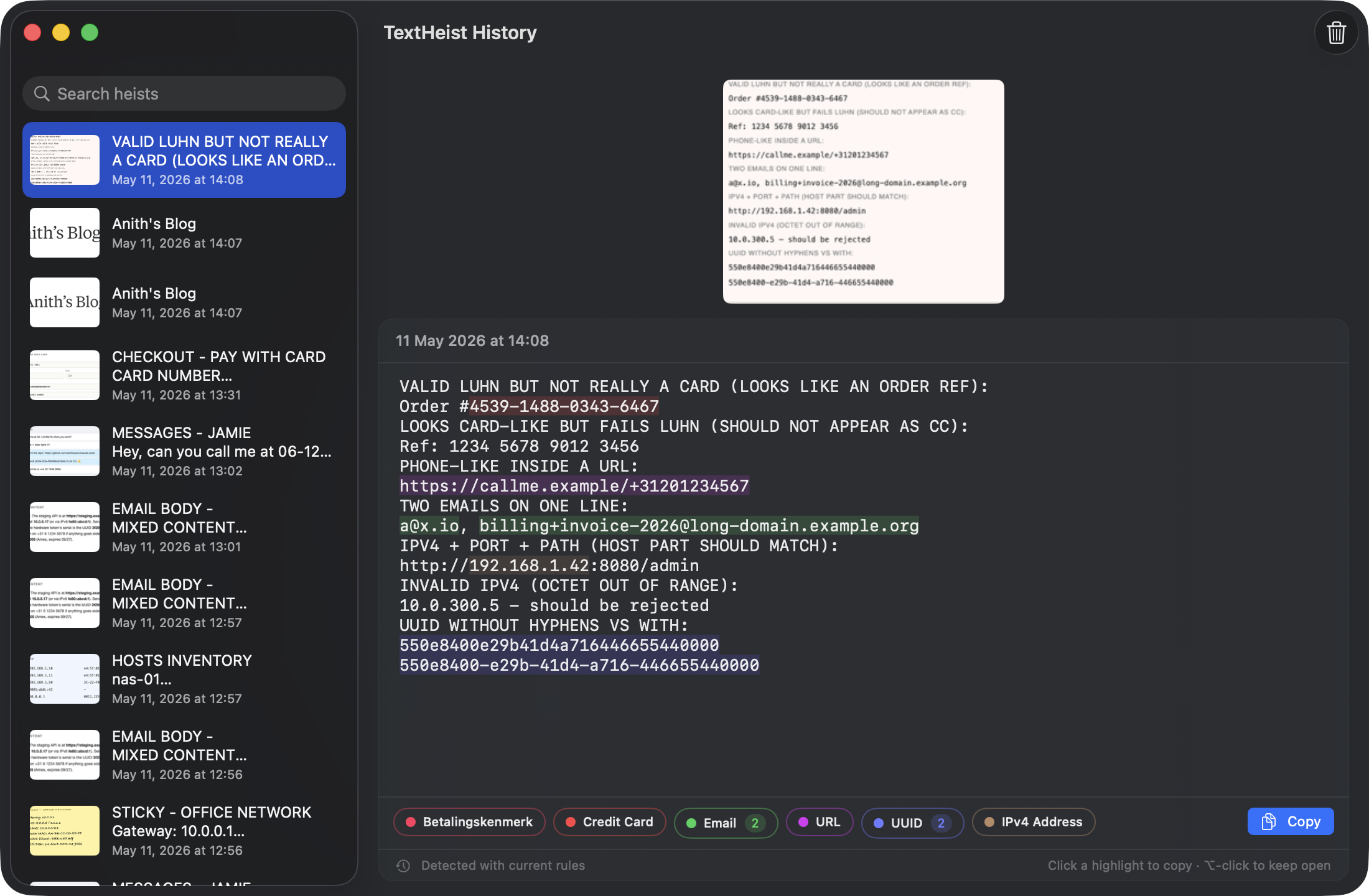This screenshot has width=1369, height=896.
Task: Toggle the Email filter chip
Action: tap(726, 823)
